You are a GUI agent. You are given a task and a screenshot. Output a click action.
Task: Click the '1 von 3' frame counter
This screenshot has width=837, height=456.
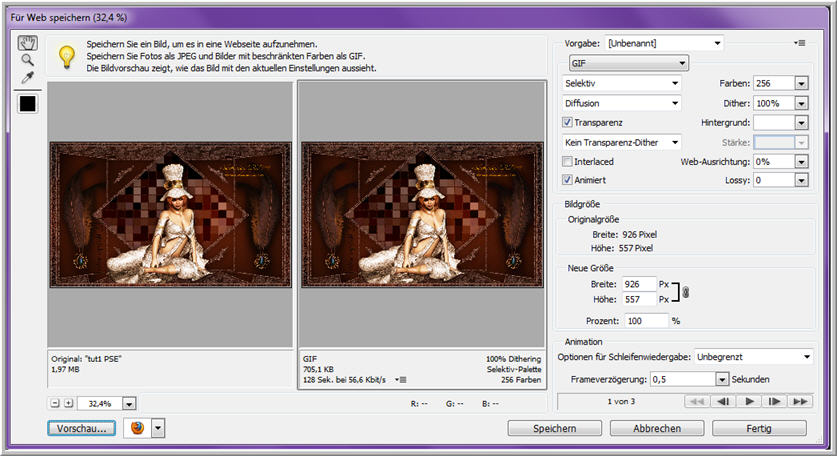click(621, 402)
